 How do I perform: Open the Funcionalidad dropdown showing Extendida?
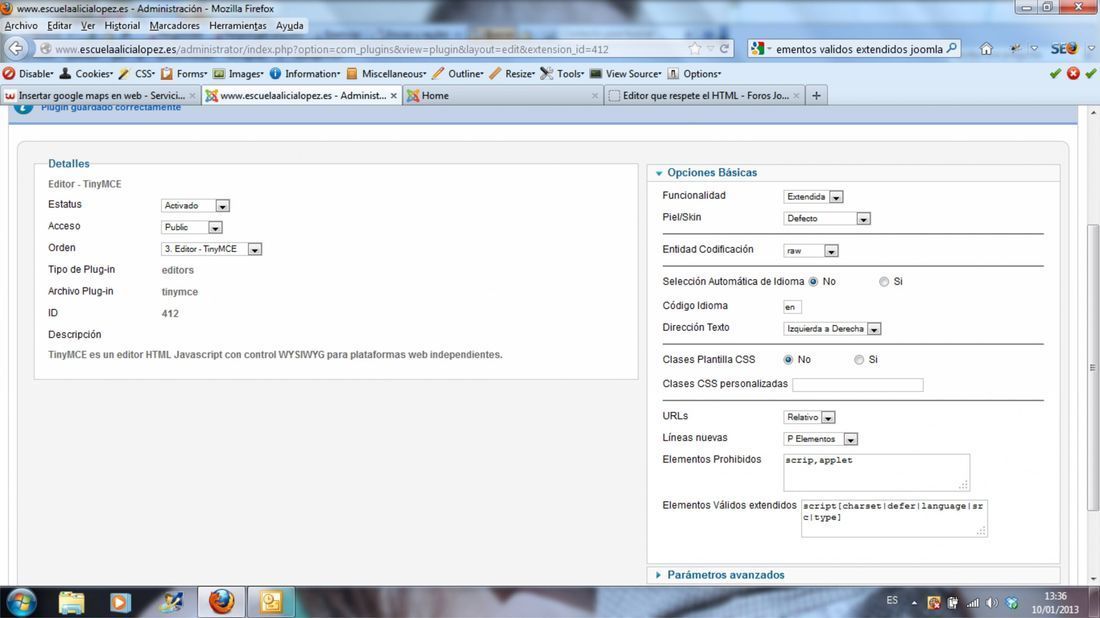click(x=813, y=197)
